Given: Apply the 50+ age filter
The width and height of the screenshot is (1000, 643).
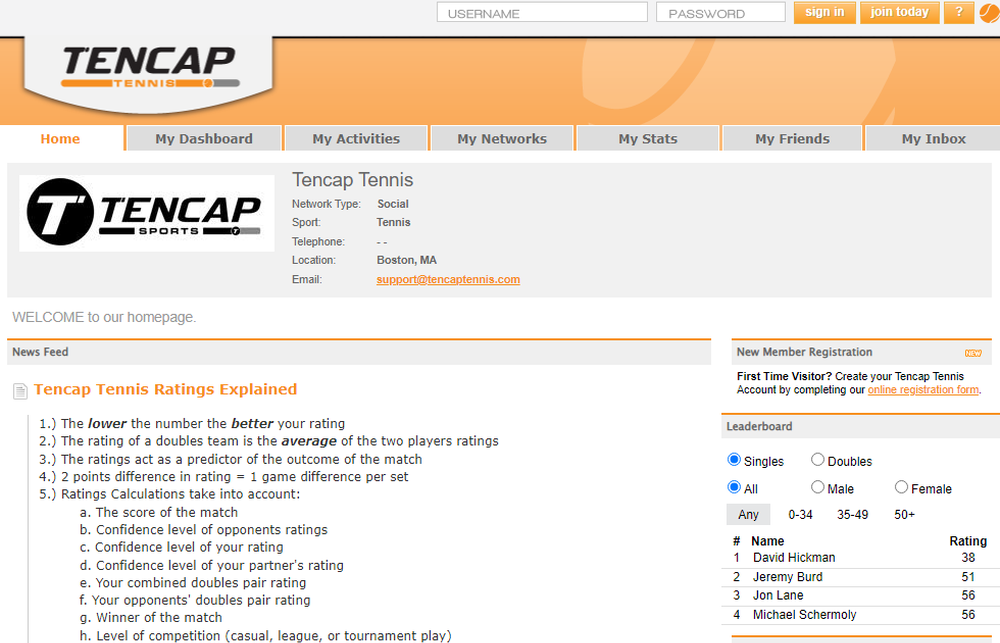Looking at the screenshot, I should point(903,514).
